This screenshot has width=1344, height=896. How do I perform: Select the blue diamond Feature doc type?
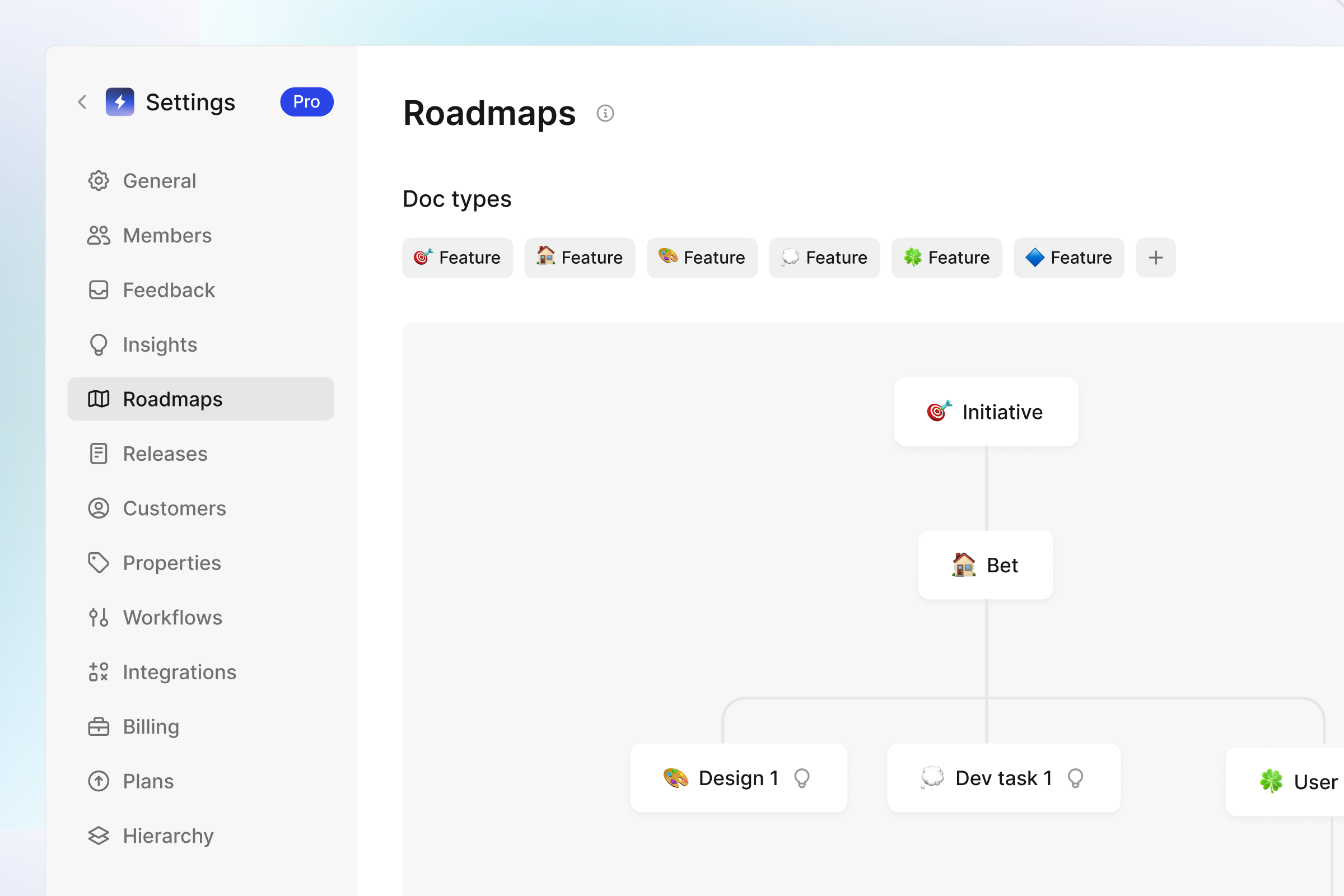pyautogui.click(x=1069, y=258)
